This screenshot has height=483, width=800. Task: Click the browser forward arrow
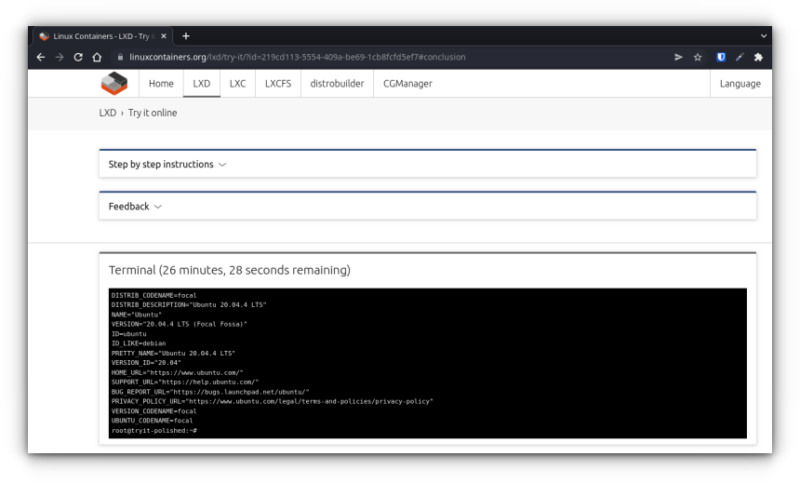pos(60,57)
